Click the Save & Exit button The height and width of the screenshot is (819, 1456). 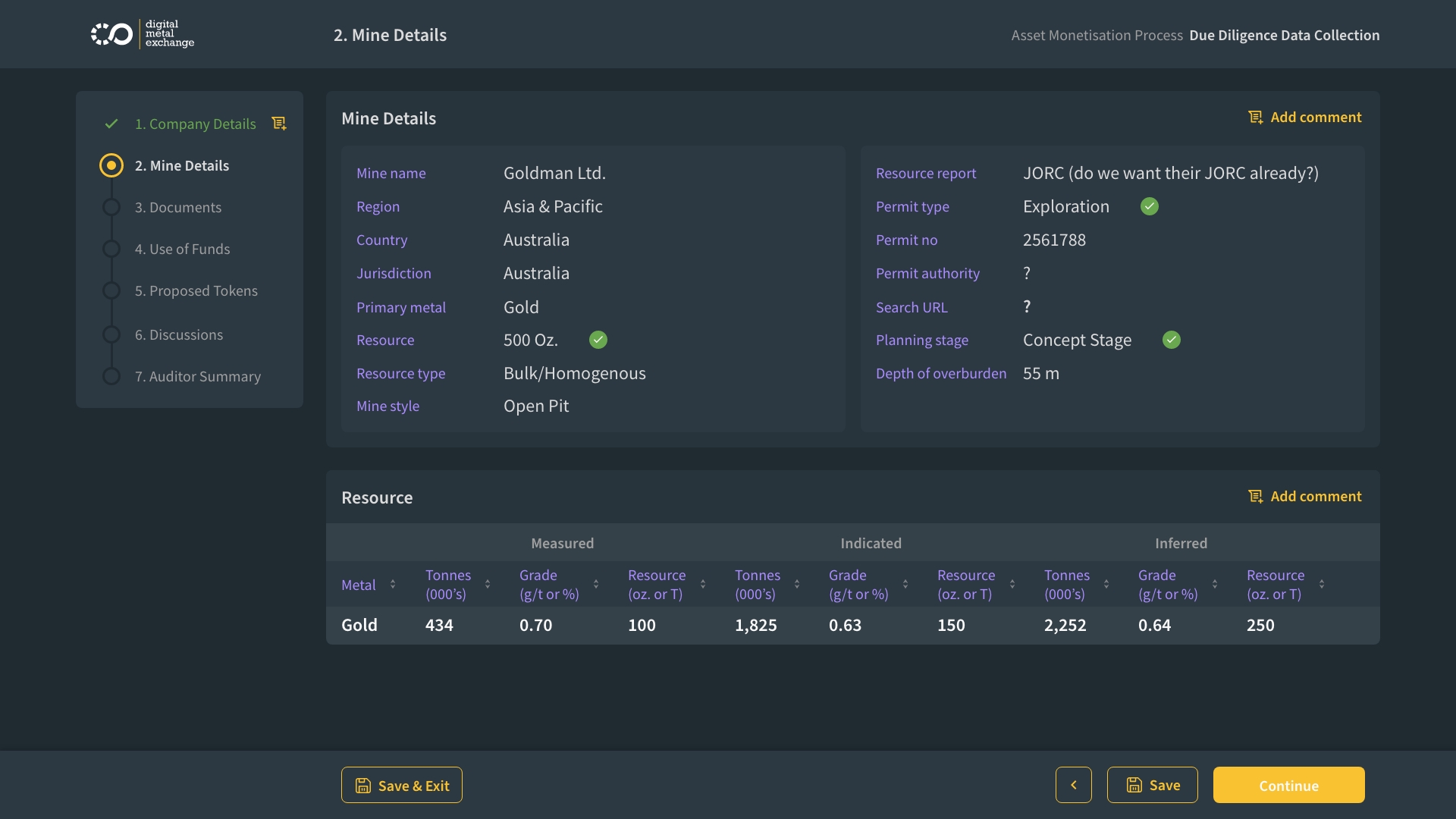(x=402, y=785)
